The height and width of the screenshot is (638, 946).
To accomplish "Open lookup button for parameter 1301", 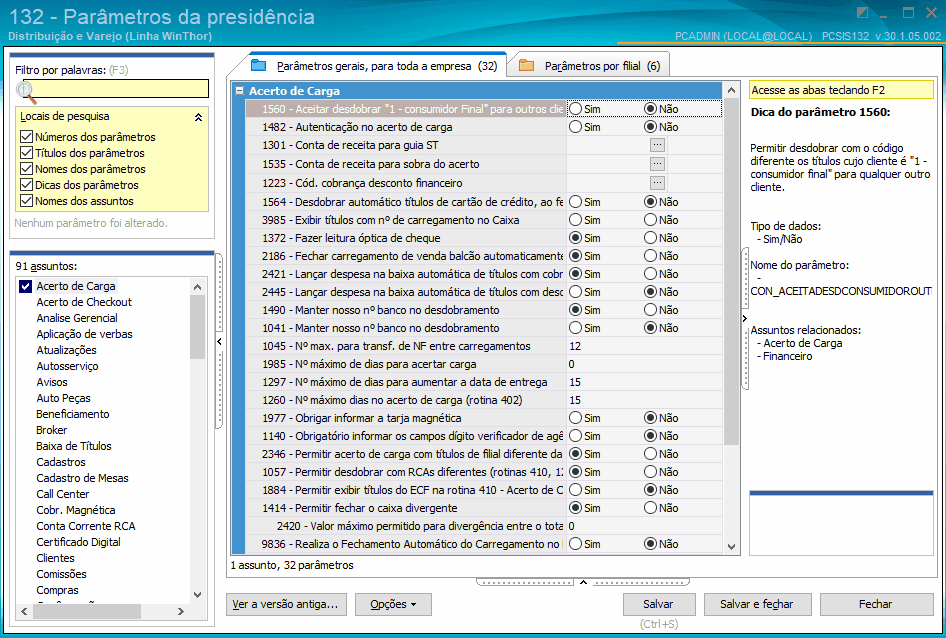I will (657, 145).
